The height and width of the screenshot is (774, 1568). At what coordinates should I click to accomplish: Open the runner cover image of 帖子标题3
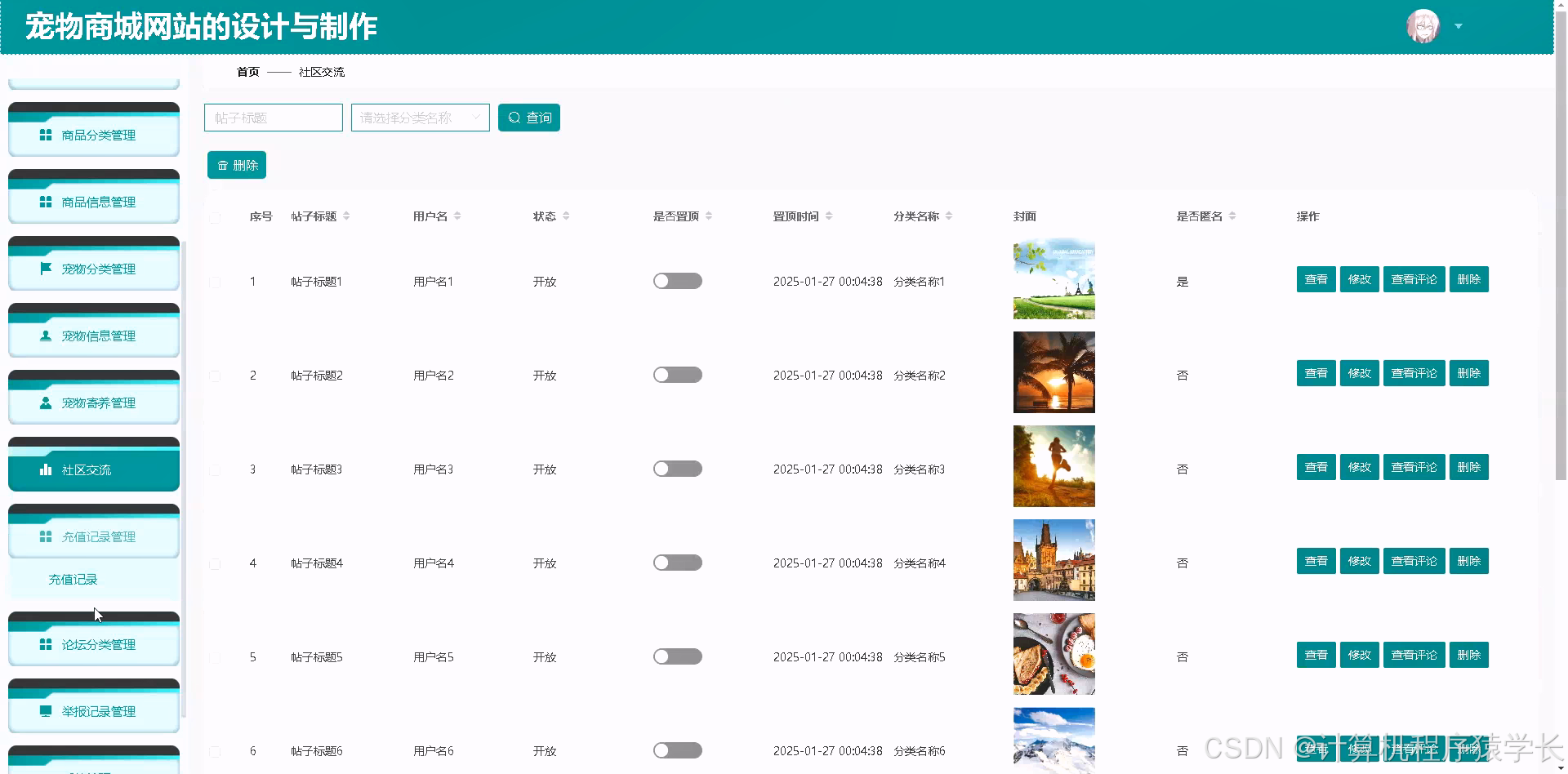pos(1054,466)
